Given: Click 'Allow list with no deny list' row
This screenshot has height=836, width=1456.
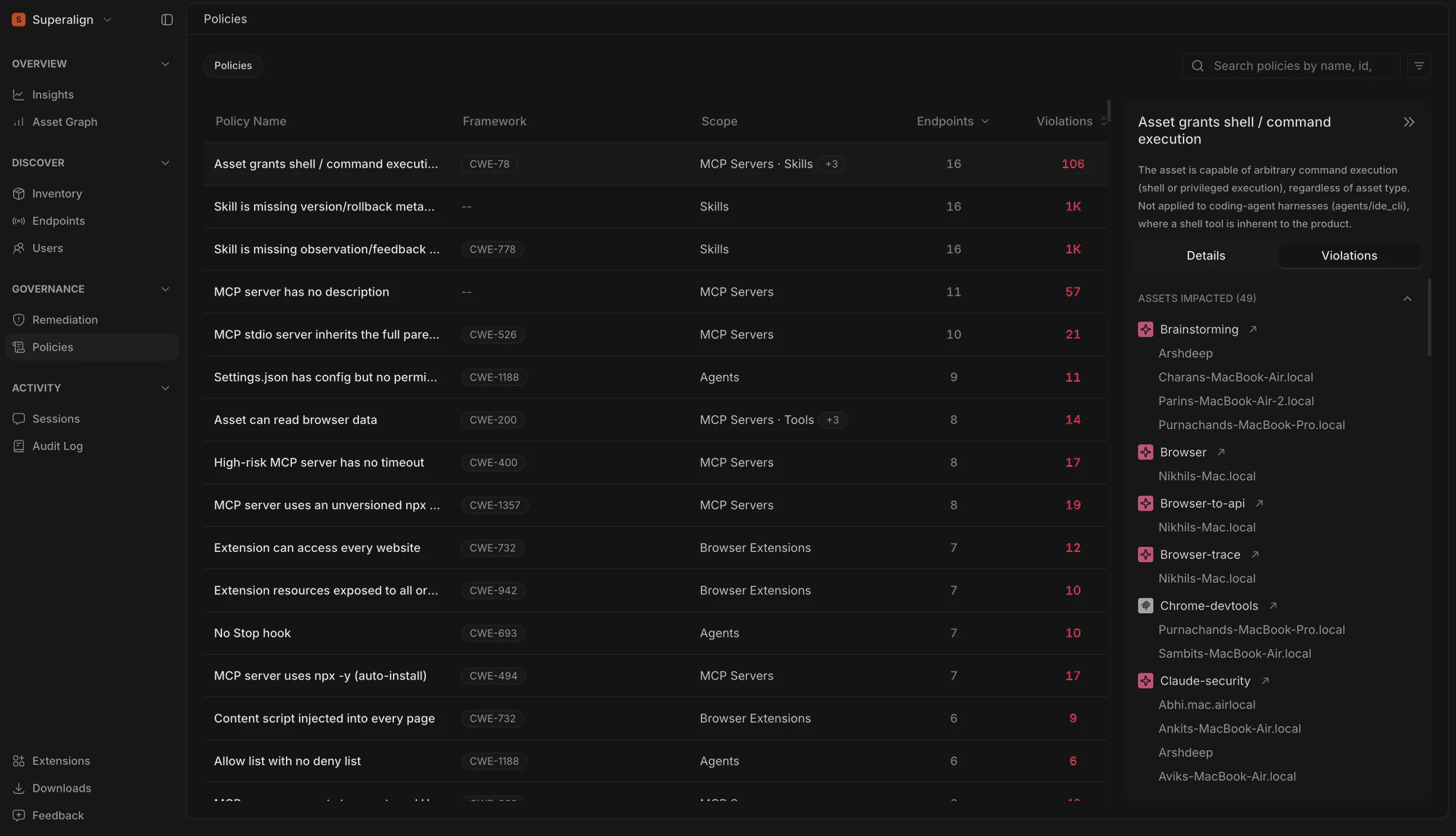Looking at the screenshot, I should (x=656, y=762).
